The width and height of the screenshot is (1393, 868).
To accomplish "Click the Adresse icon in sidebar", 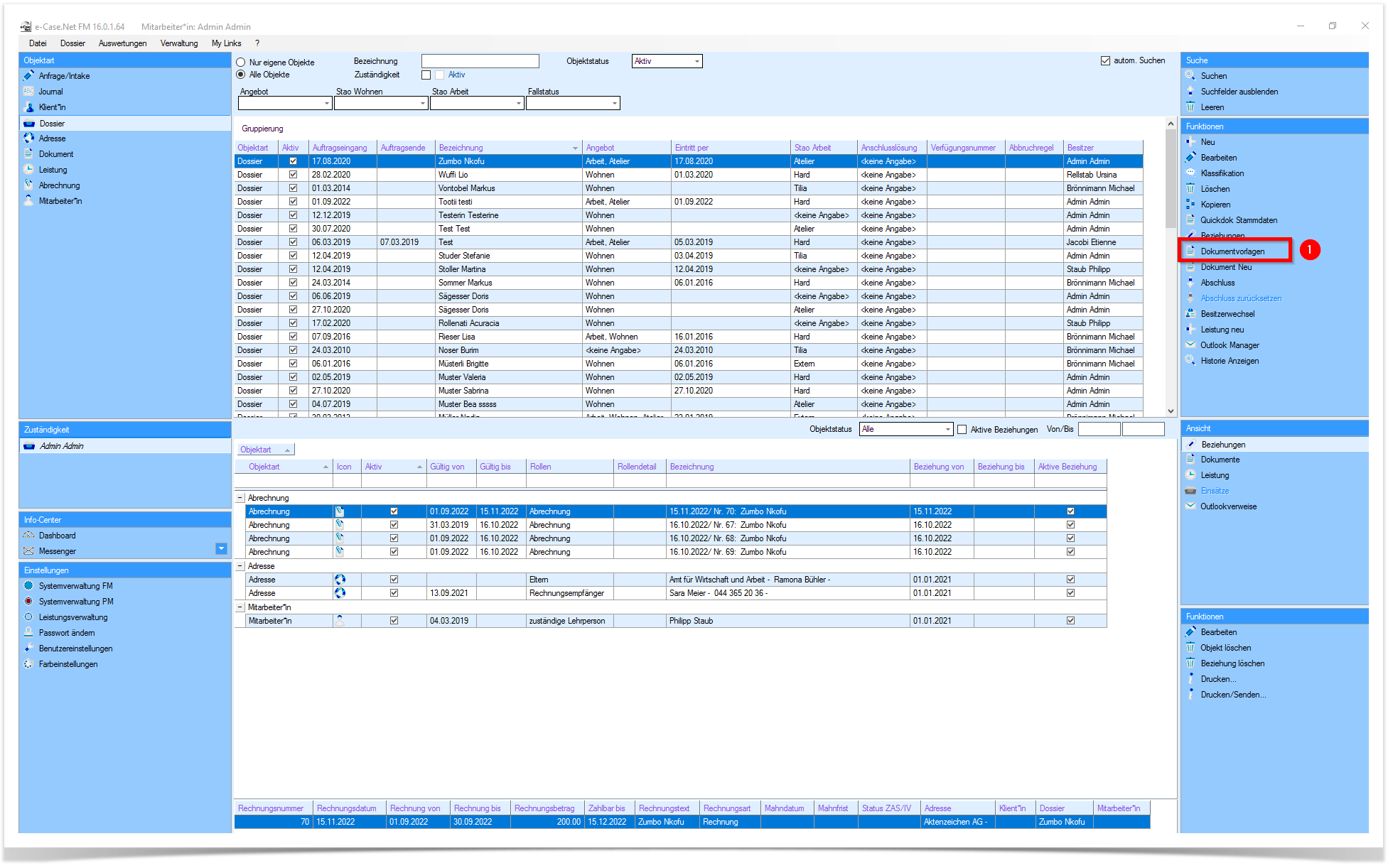I will tap(28, 138).
